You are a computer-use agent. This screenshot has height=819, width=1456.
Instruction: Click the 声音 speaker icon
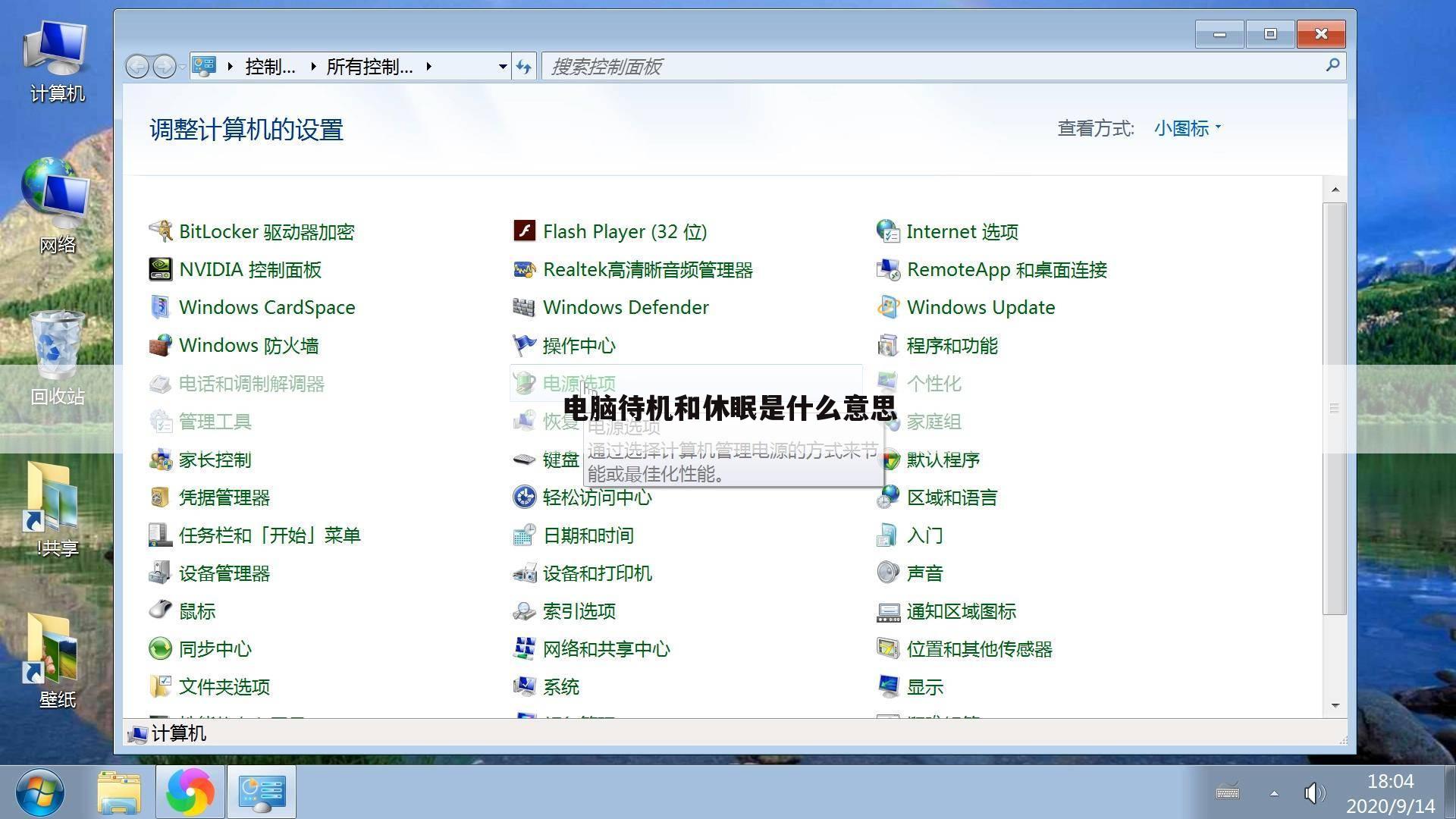pos(888,573)
